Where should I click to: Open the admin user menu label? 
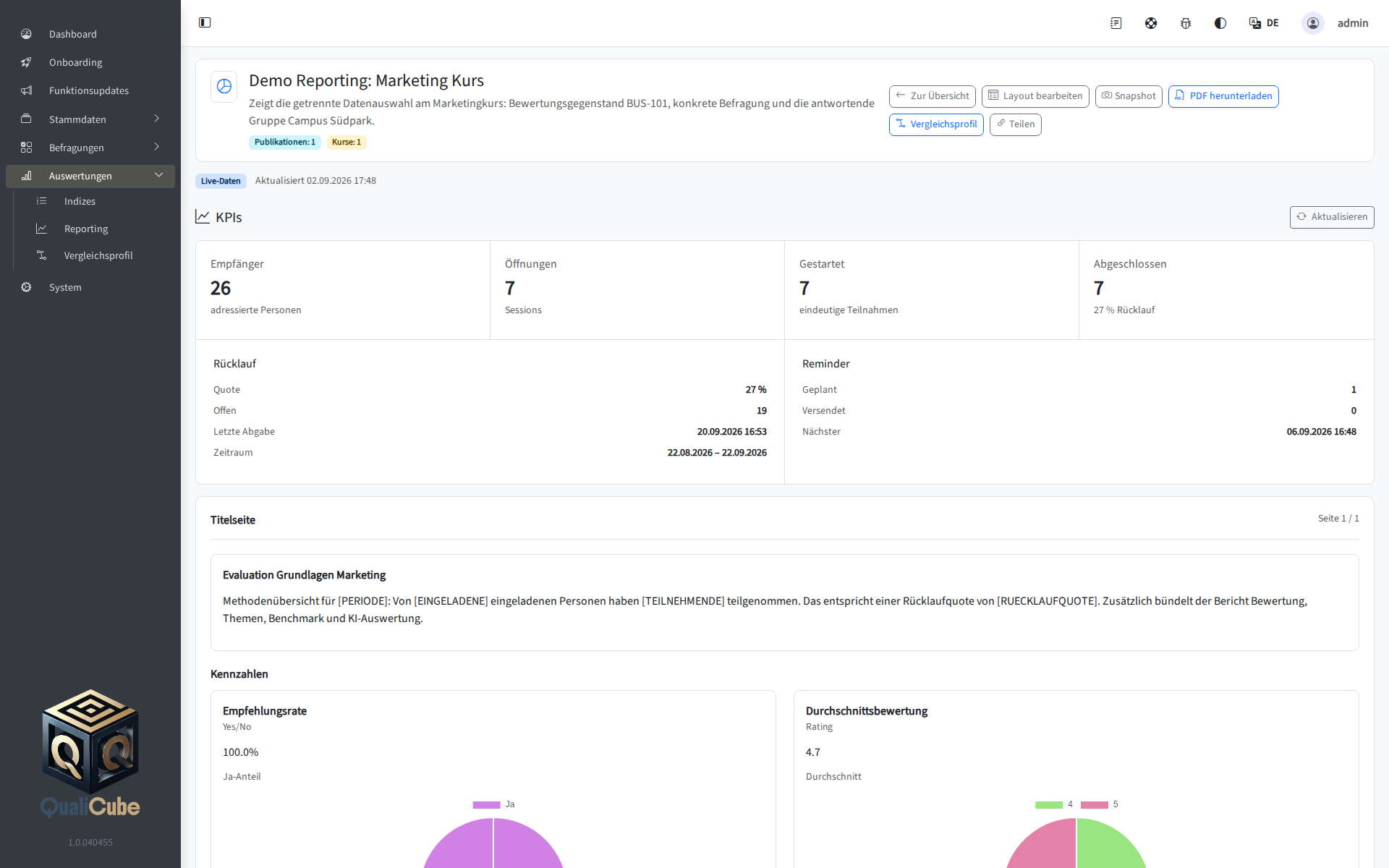pyautogui.click(x=1352, y=23)
